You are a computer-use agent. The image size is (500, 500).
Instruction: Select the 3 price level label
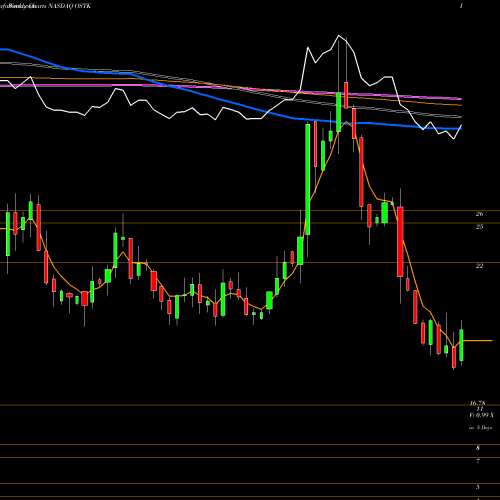pyautogui.click(x=478, y=487)
